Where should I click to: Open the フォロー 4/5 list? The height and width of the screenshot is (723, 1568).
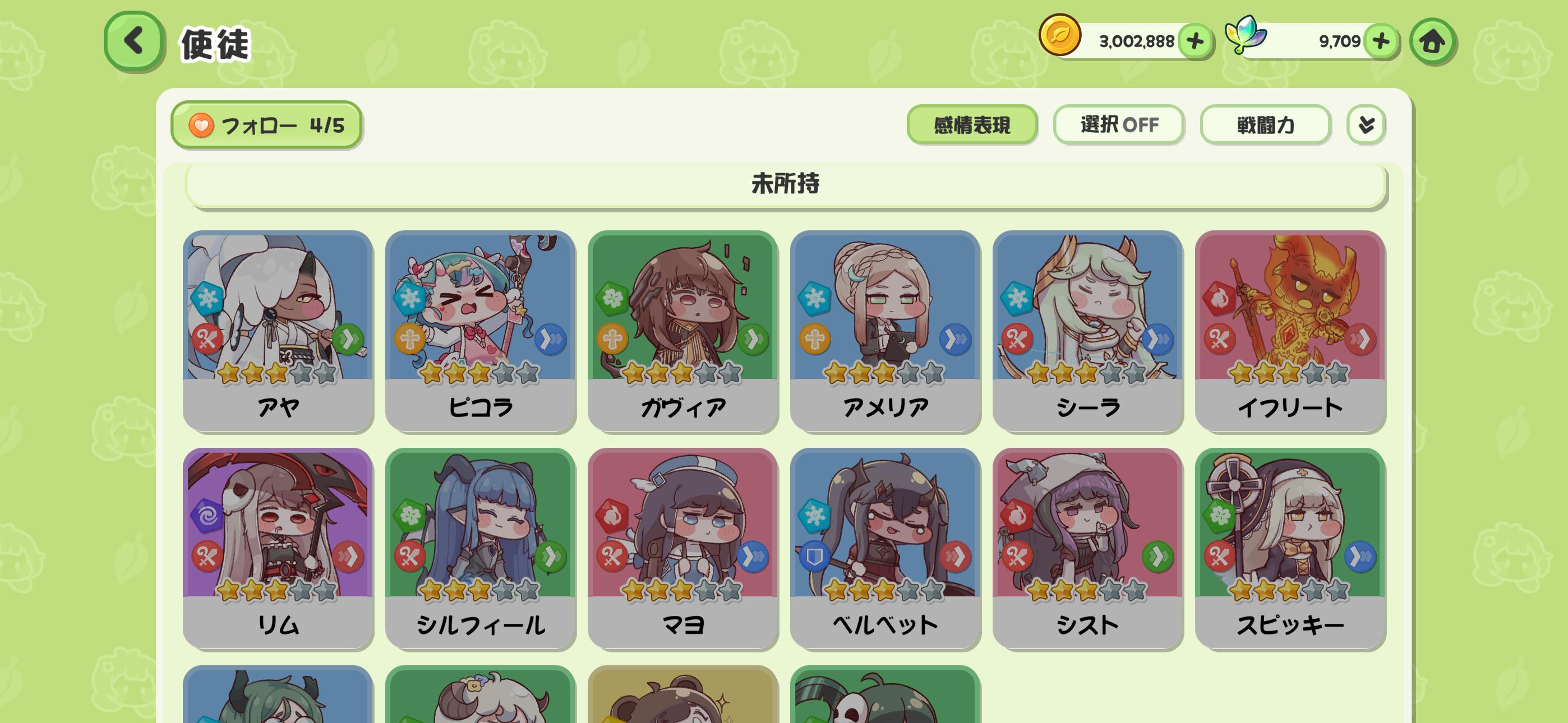[266, 125]
